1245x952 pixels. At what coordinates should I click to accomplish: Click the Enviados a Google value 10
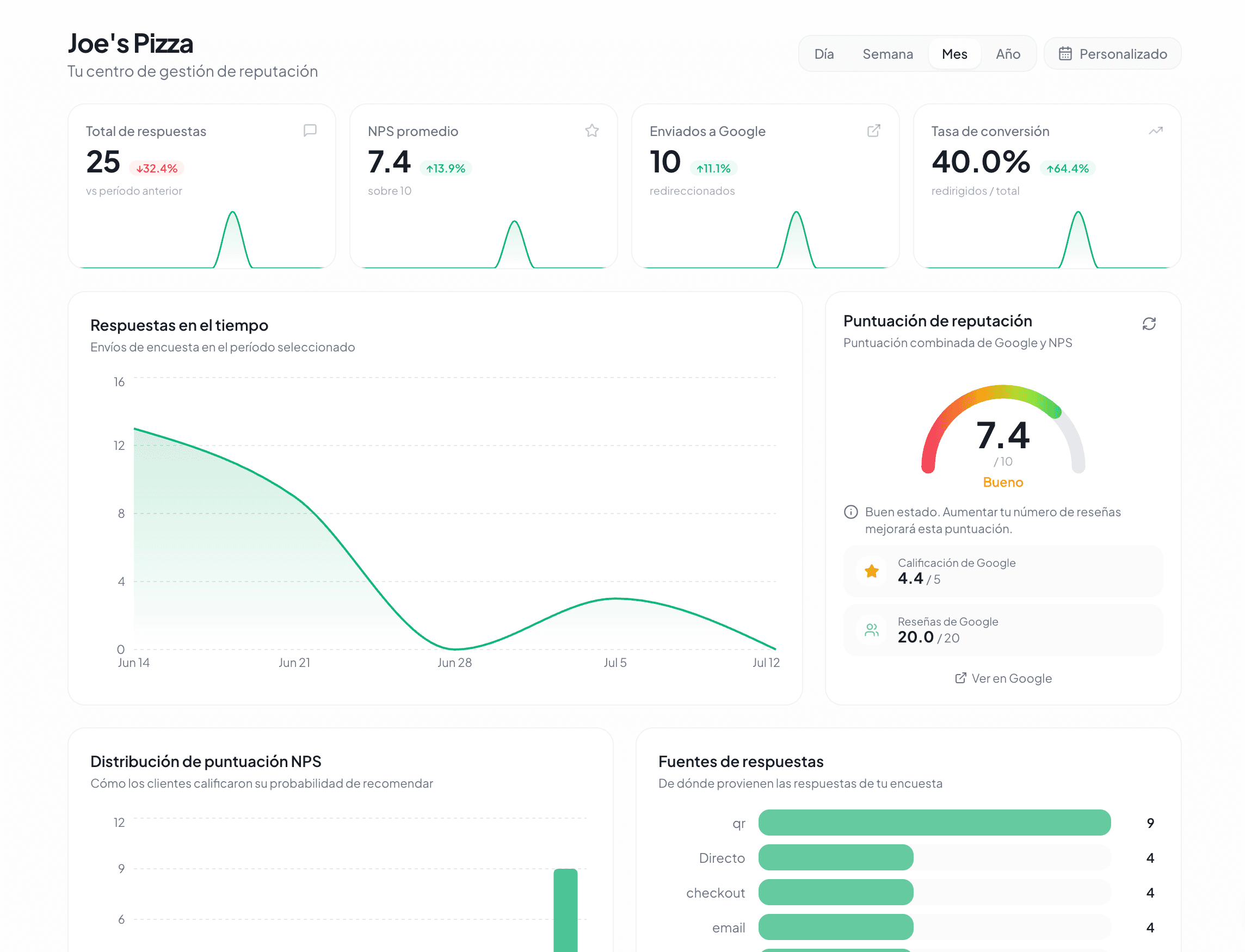coord(665,162)
